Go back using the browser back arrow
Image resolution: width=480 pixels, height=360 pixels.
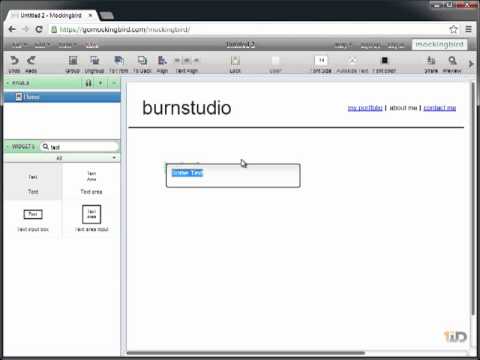12,29
